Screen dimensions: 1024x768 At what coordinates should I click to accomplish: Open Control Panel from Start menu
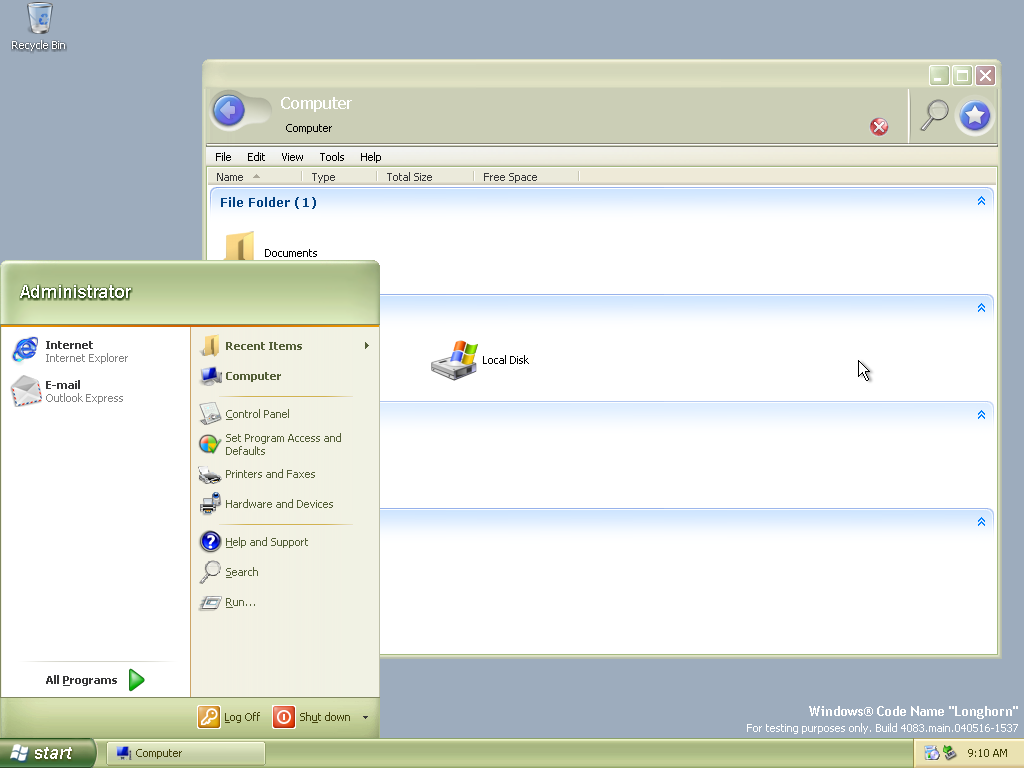[257, 414]
